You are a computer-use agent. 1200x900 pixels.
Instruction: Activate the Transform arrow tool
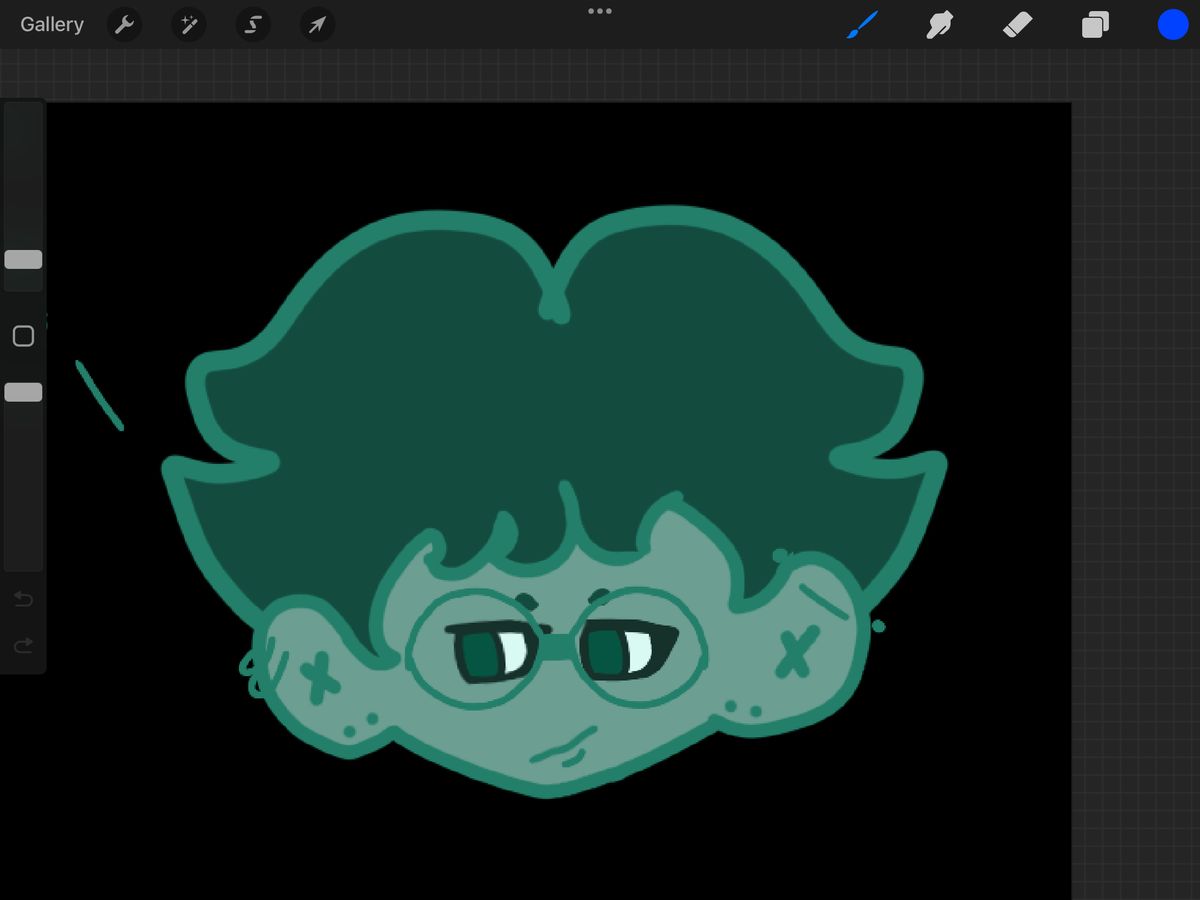coord(317,25)
